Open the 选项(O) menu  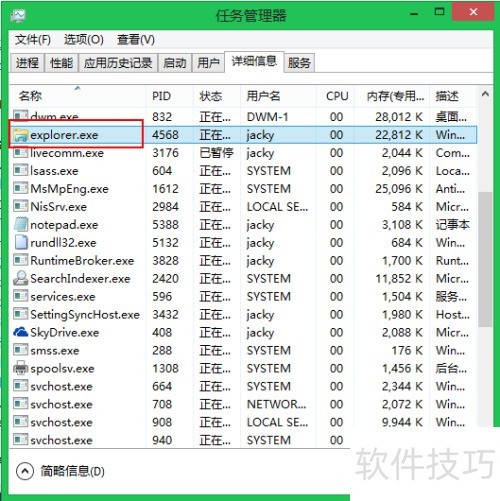coord(84,40)
